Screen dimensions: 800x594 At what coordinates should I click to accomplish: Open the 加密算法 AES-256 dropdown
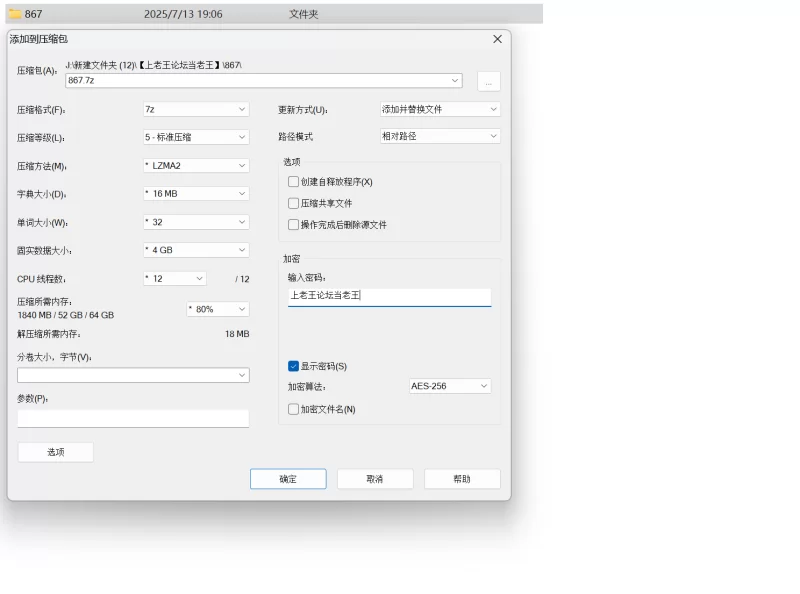point(450,386)
